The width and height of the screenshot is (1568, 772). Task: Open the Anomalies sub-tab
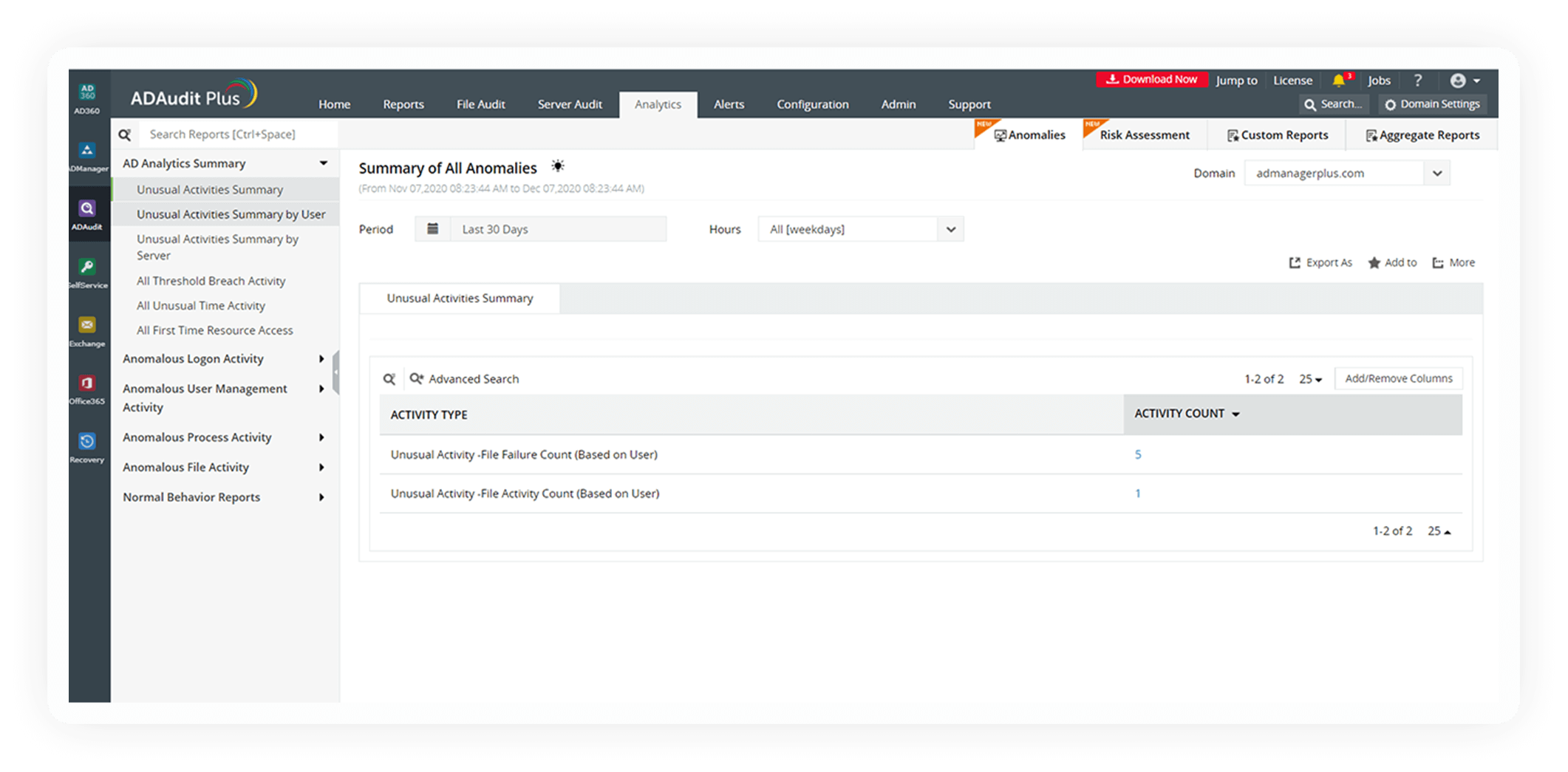pos(1029,135)
